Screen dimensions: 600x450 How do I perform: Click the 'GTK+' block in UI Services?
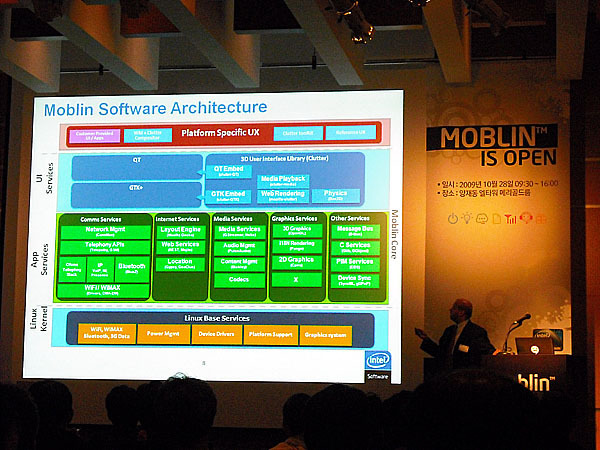coord(136,195)
